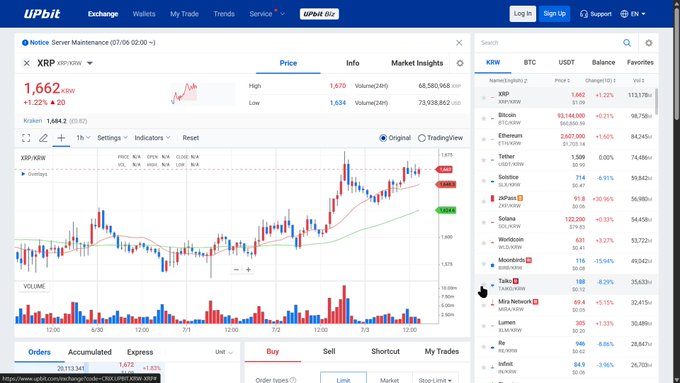Switch to the BTC market tab
Image resolution: width=680 pixels, height=383 pixels.
(530, 63)
